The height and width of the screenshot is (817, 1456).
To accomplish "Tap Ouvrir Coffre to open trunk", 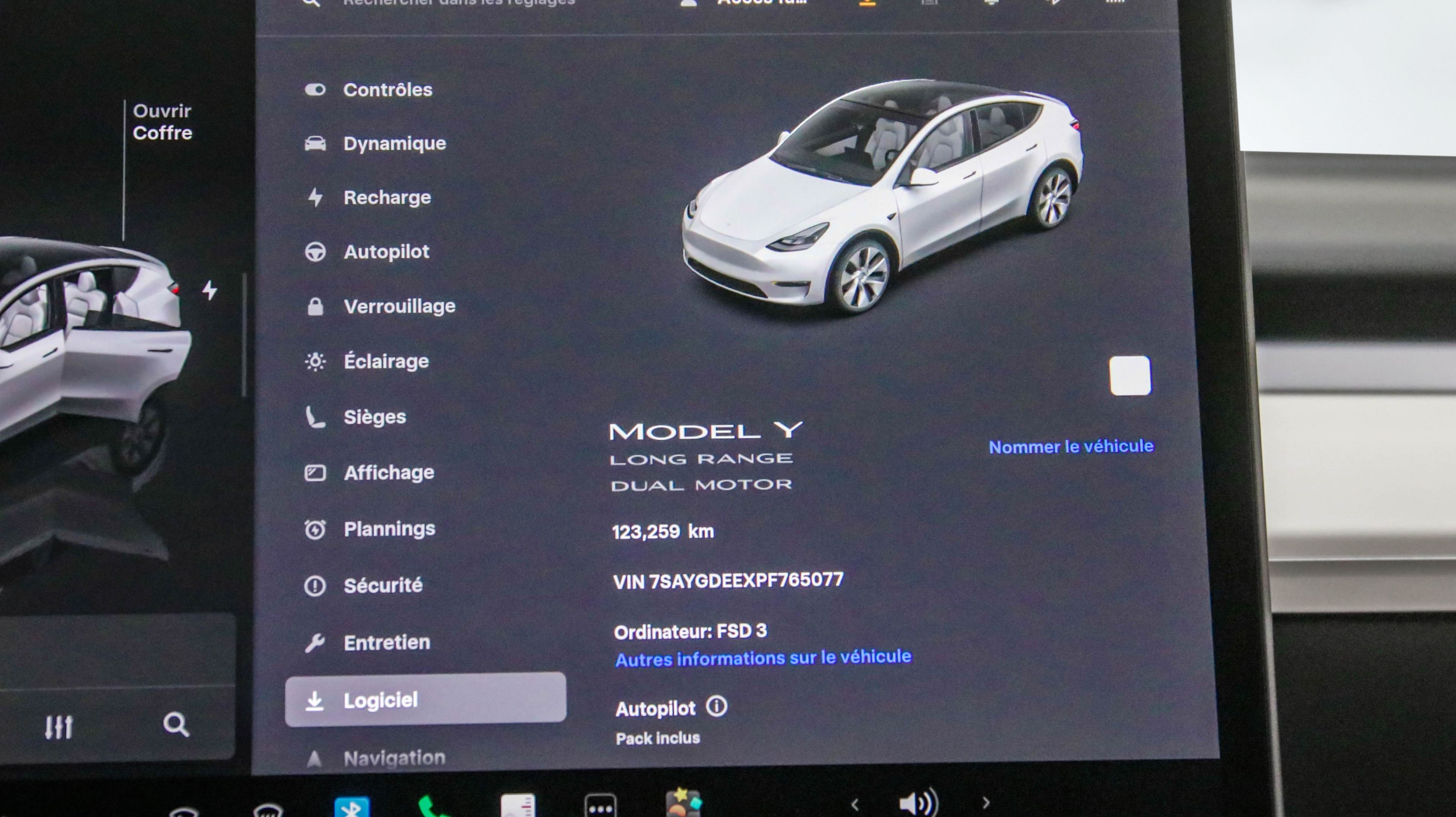I will [162, 122].
